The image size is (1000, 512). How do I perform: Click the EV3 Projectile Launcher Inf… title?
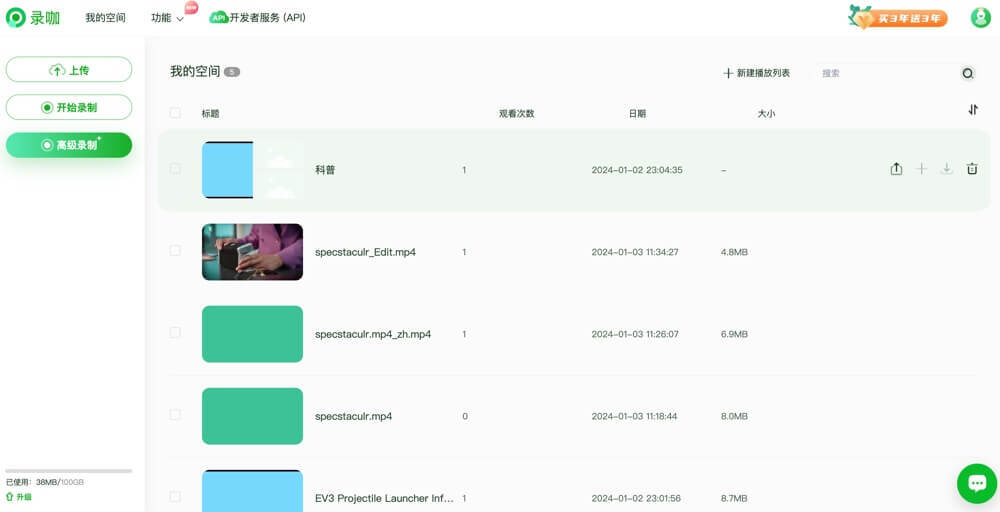pyautogui.click(x=385, y=498)
